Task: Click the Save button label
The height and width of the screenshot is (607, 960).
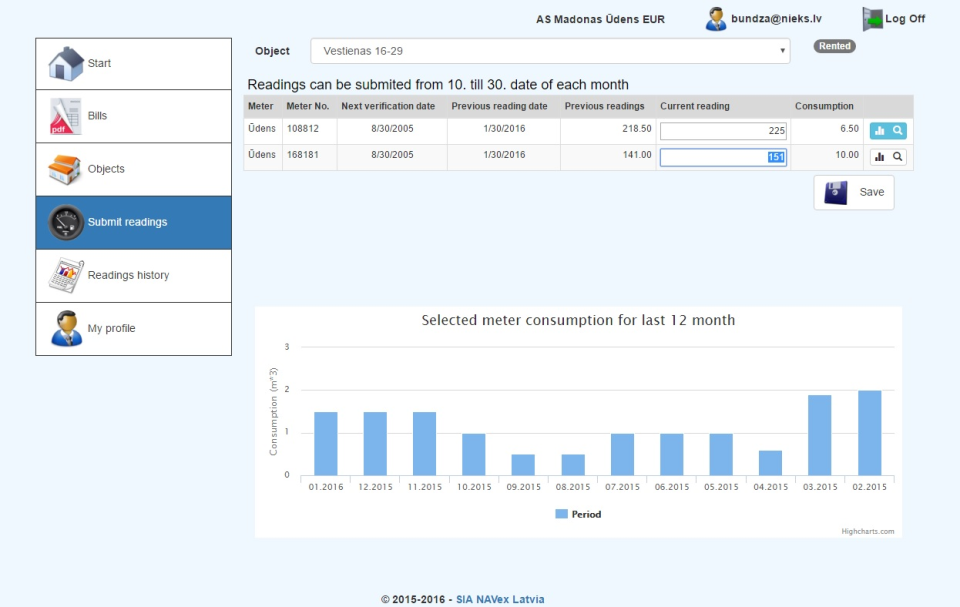Action: (x=871, y=192)
